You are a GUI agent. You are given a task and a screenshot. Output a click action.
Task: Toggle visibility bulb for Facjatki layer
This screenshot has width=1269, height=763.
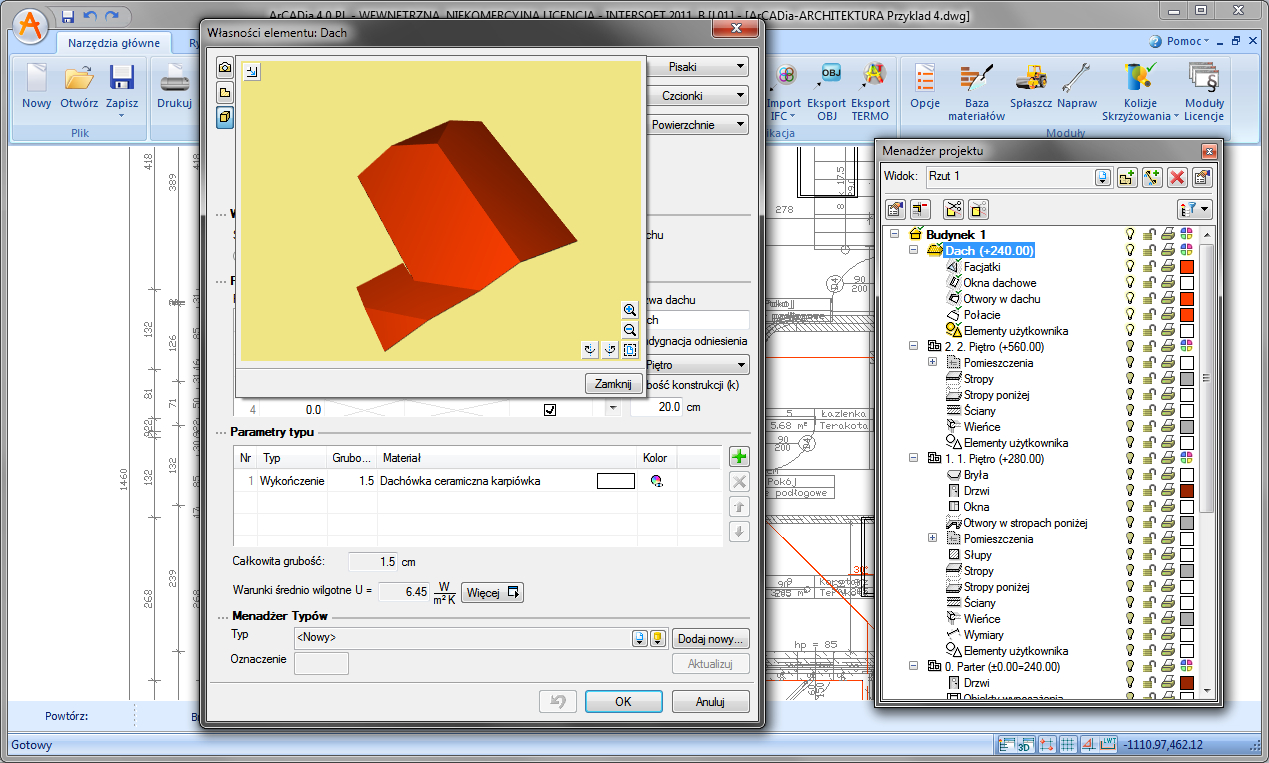[x=1131, y=267]
